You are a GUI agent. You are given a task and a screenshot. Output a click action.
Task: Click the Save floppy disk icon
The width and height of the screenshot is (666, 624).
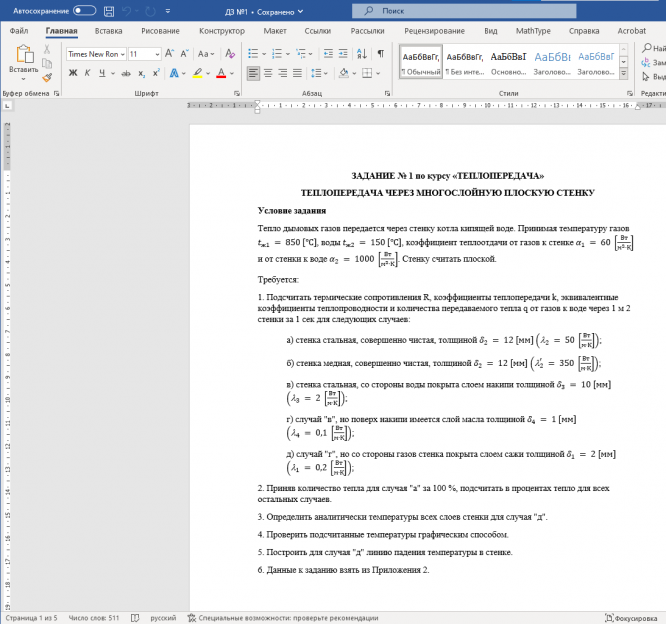(x=109, y=11)
